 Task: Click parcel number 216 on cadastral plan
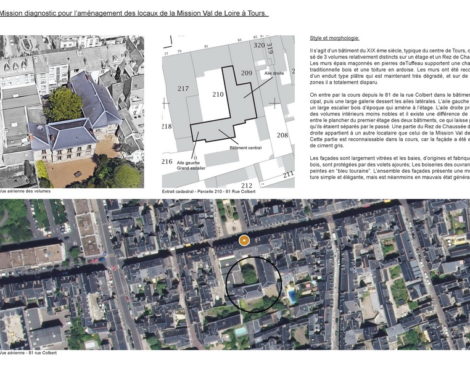(x=167, y=162)
